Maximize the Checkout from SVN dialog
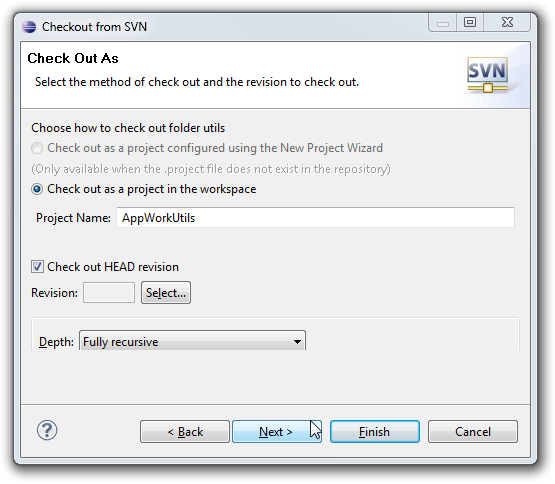Image resolution: width=555 pixels, height=484 pixels. (470, 23)
